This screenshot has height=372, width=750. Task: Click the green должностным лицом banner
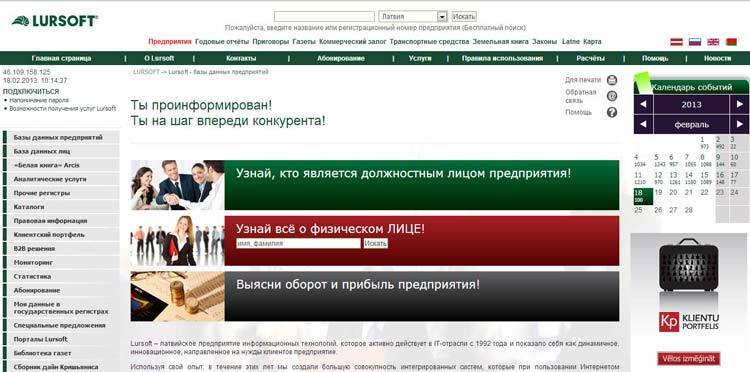coord(375,185)
